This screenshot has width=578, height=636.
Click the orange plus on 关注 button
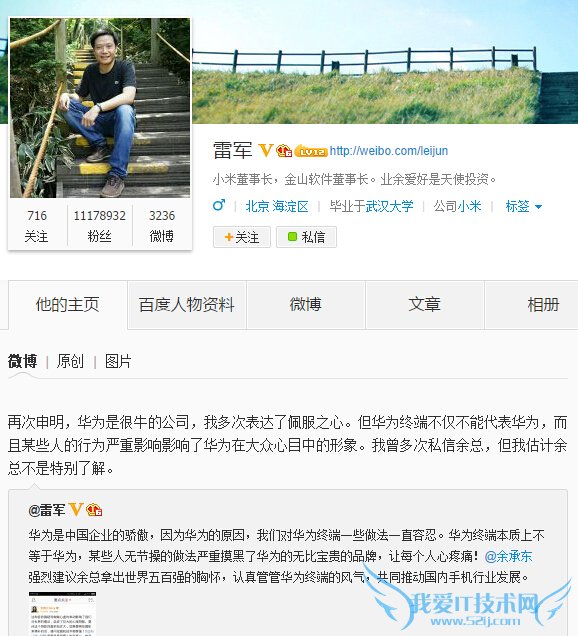click(228, 237)
